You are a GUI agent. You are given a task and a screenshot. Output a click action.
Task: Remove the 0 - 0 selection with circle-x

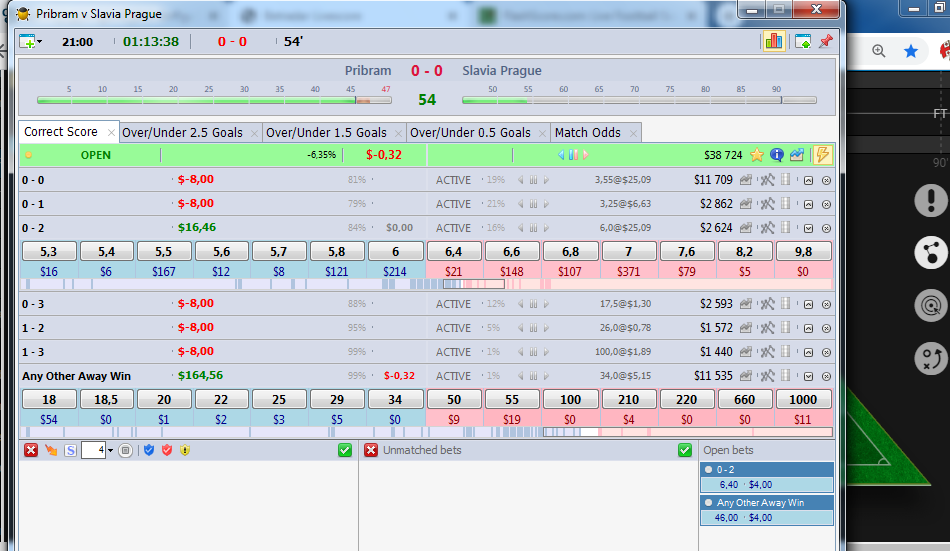pyautogui.click(x=826, y=181)
